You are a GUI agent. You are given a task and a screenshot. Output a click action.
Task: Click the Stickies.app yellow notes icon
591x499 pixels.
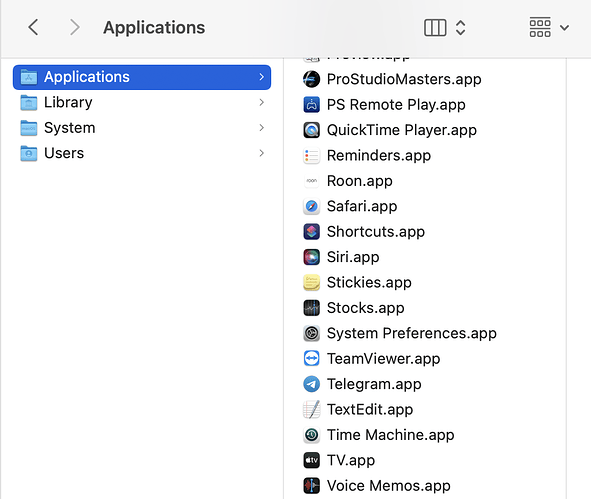(311, 282)
